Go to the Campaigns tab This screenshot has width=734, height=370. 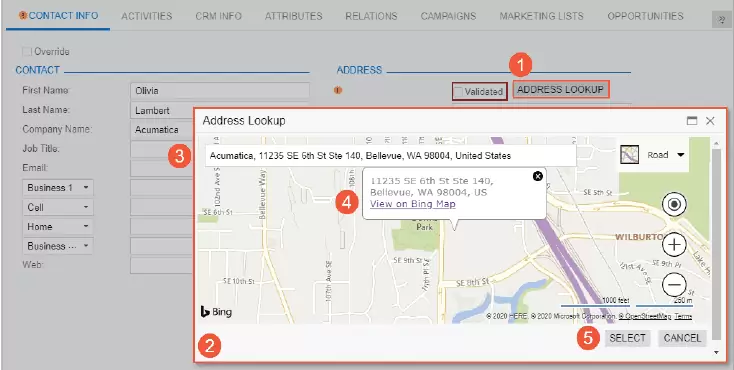[448, 16]
